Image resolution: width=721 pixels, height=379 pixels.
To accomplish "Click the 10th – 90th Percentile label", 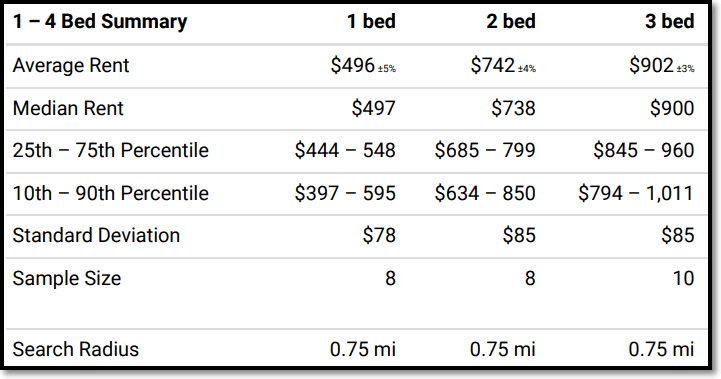I will (110, 193).
